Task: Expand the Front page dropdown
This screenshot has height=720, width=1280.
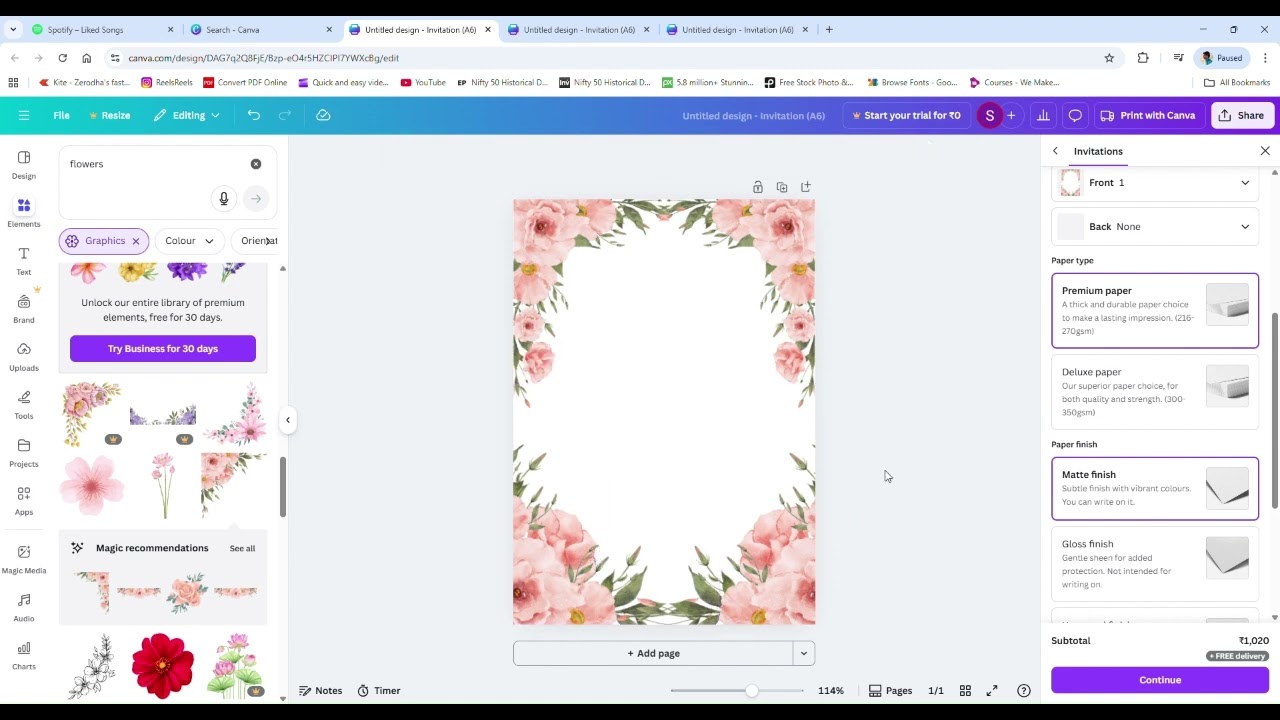Action: 1155,183
